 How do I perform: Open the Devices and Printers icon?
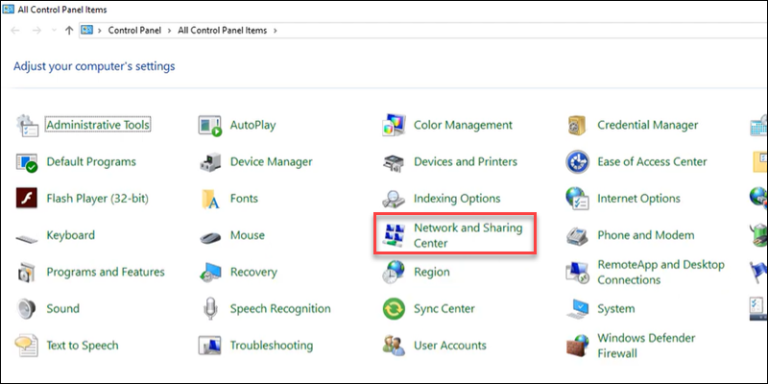point(394,162)
